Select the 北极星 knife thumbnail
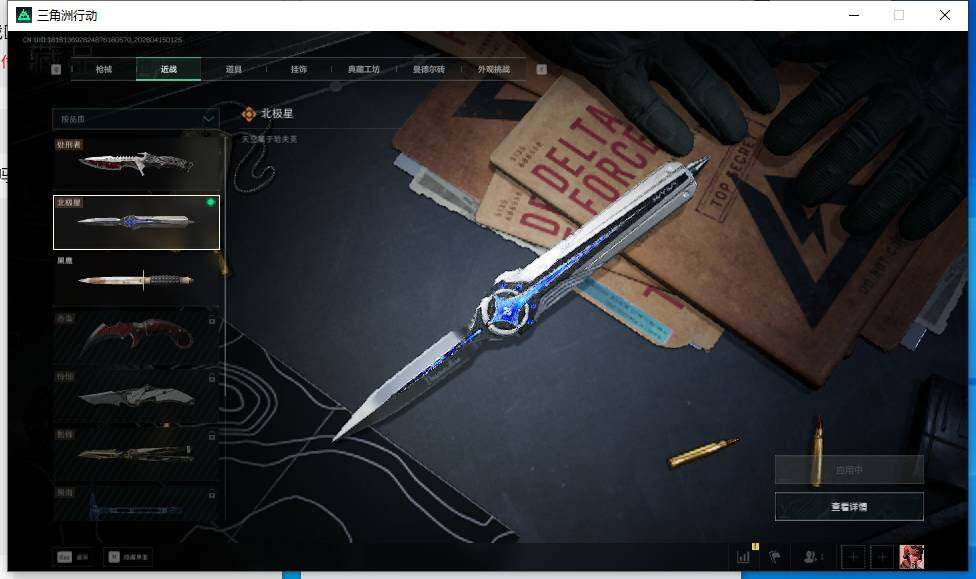The height and width of the screenshot is (579, 976). tap(136, 222)
